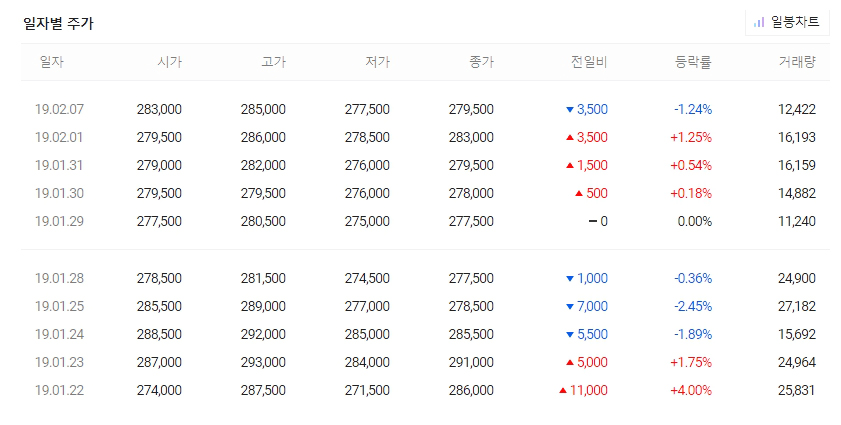The width and height of the screenshot is (841, 425).
Task: Click the +0.18% change rate
Action: coord(691,193)
